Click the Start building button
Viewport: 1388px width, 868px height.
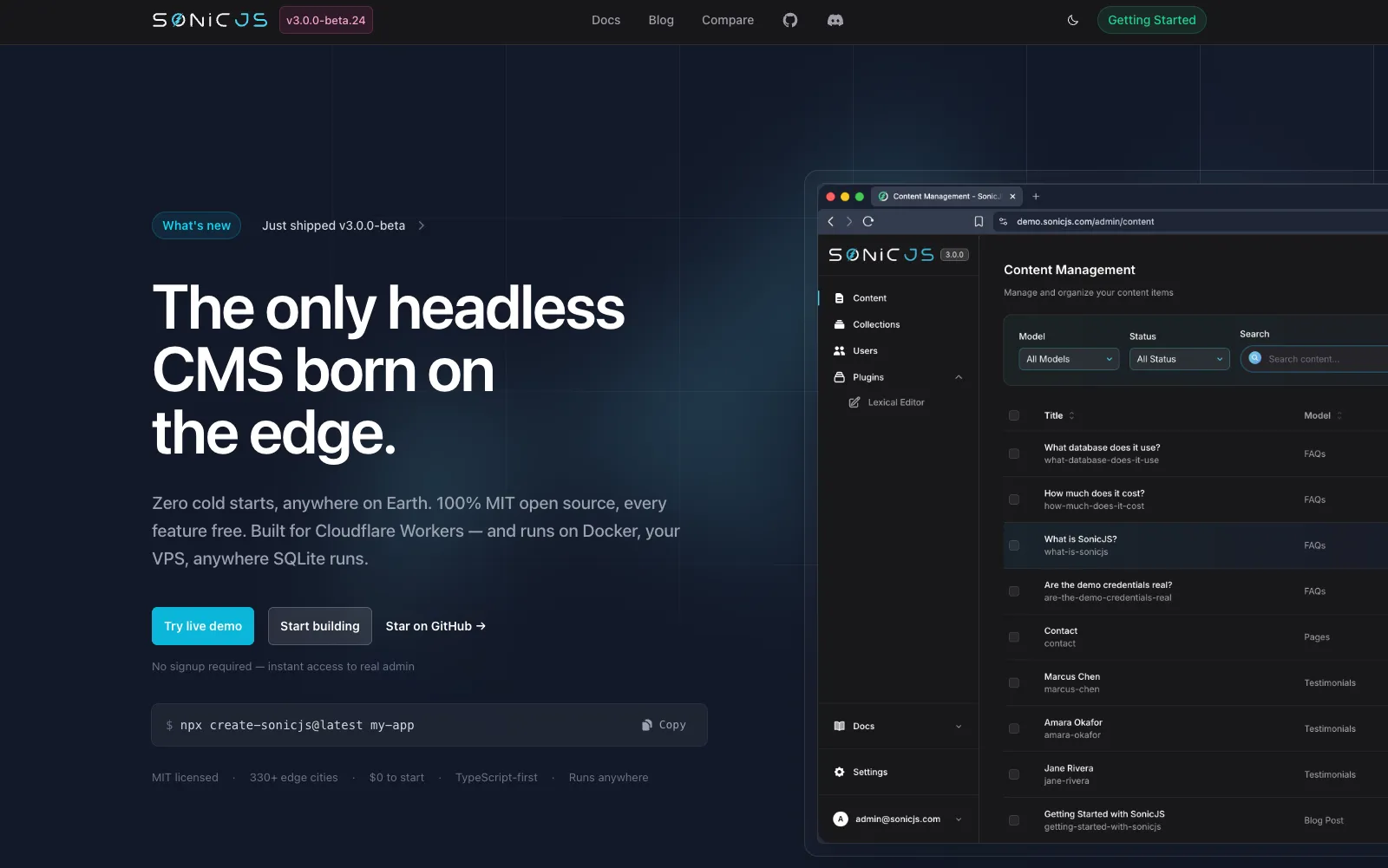(x=320, y=626)
